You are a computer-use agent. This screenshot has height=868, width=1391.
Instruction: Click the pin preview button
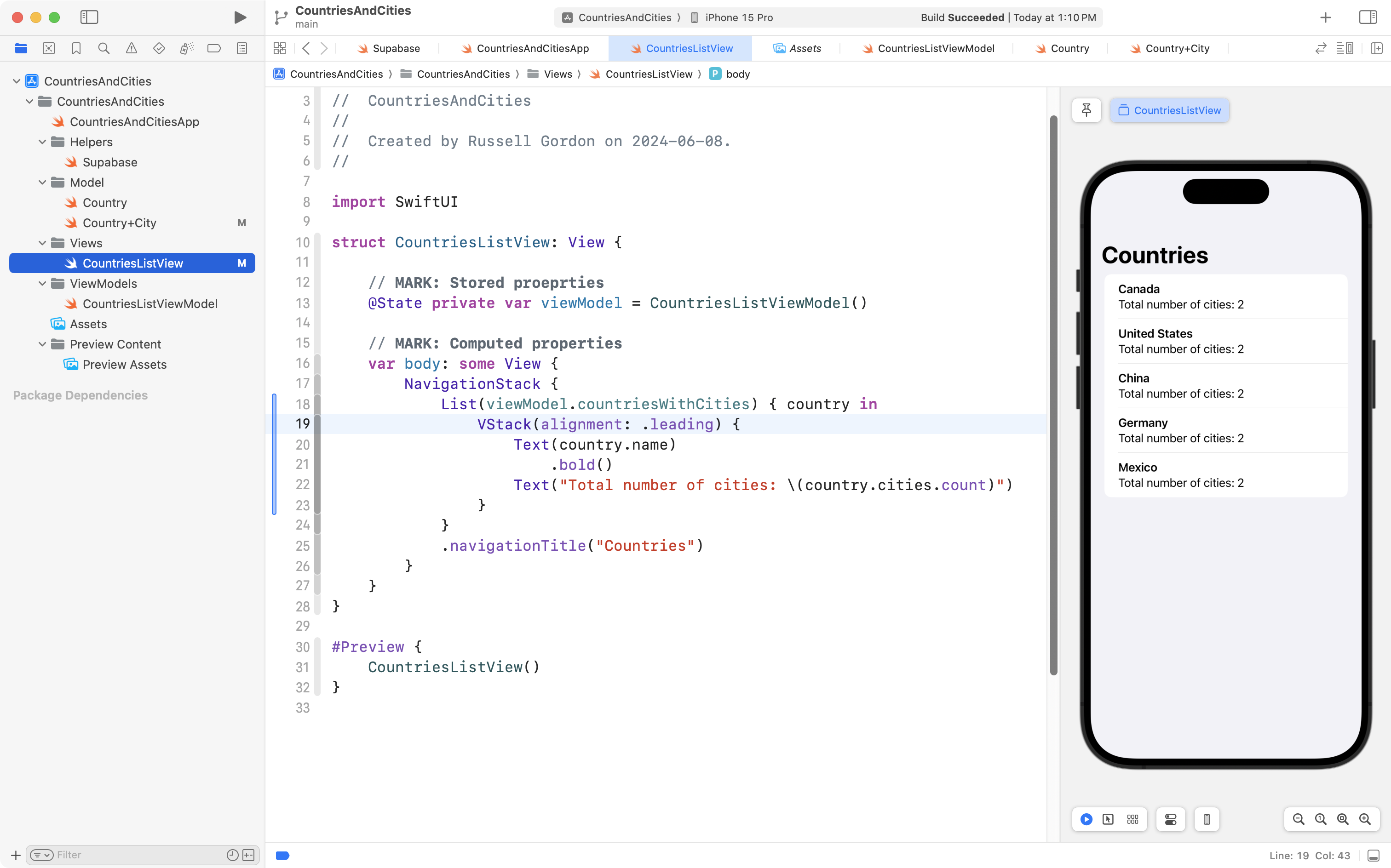(1086, 110)
